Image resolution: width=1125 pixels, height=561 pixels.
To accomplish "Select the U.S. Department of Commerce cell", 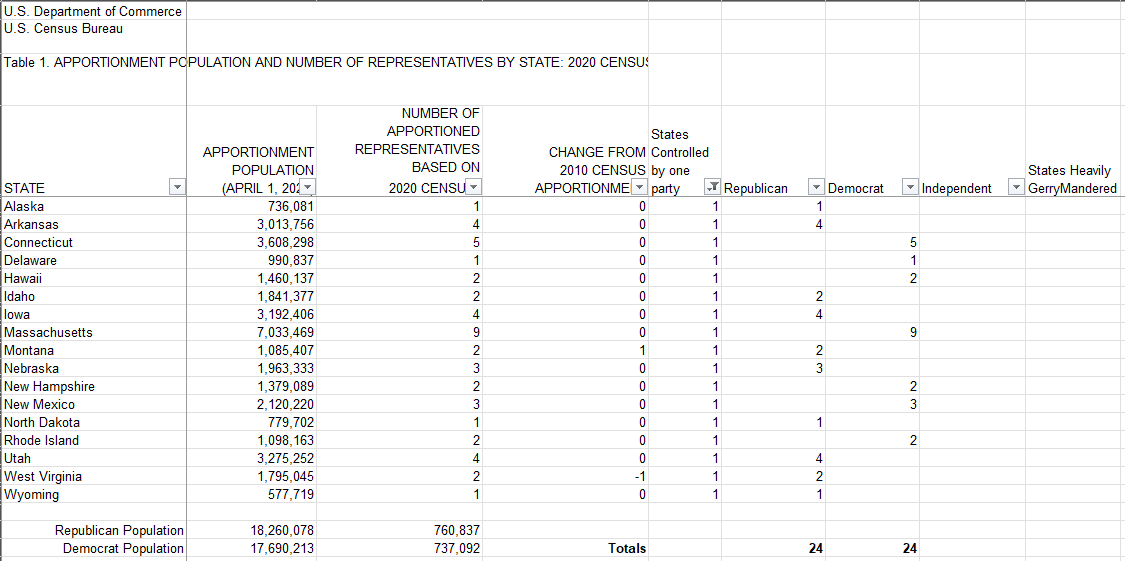I will click(94, 11).
